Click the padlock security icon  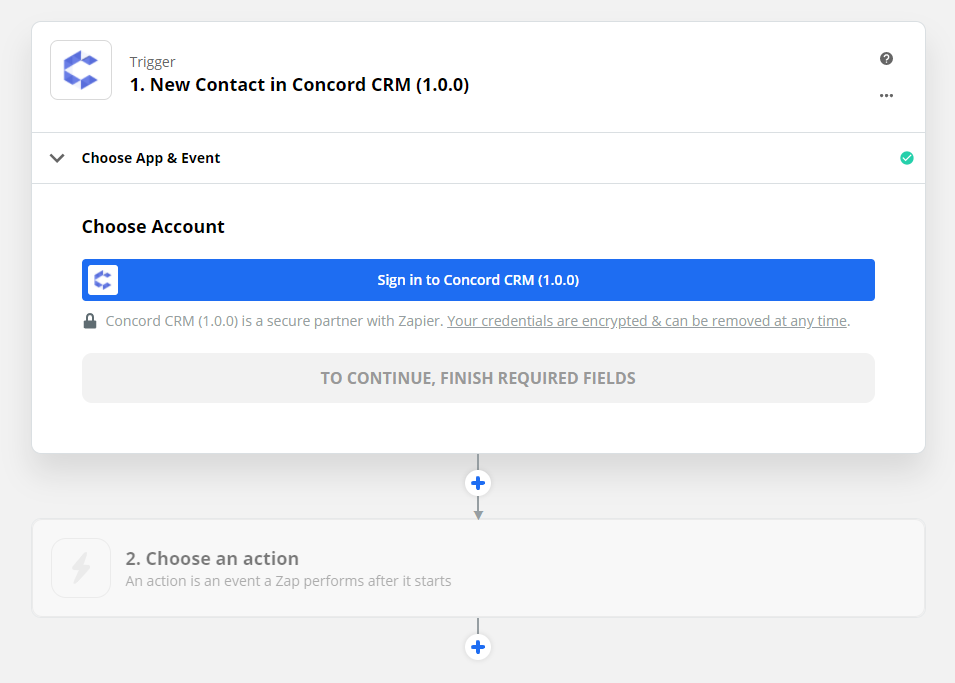(x=90, y=321)
